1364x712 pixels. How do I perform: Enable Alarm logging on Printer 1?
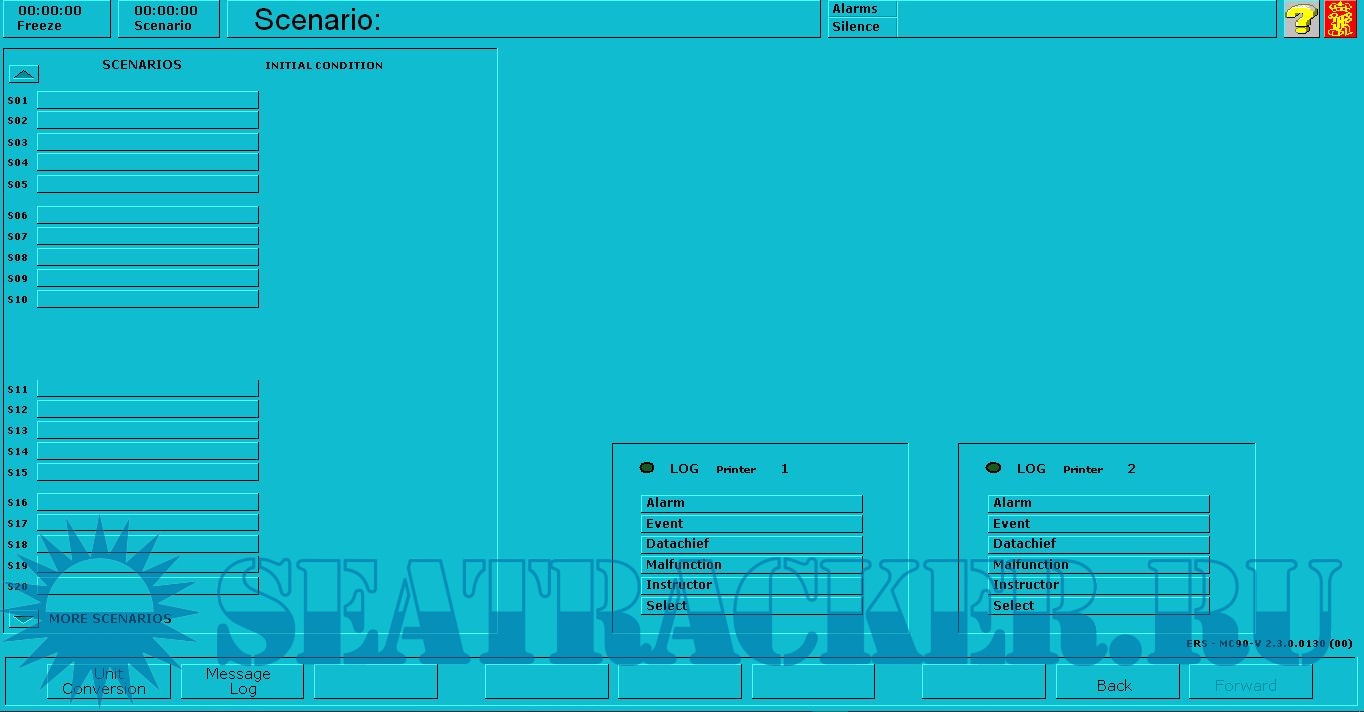(751, 502)
